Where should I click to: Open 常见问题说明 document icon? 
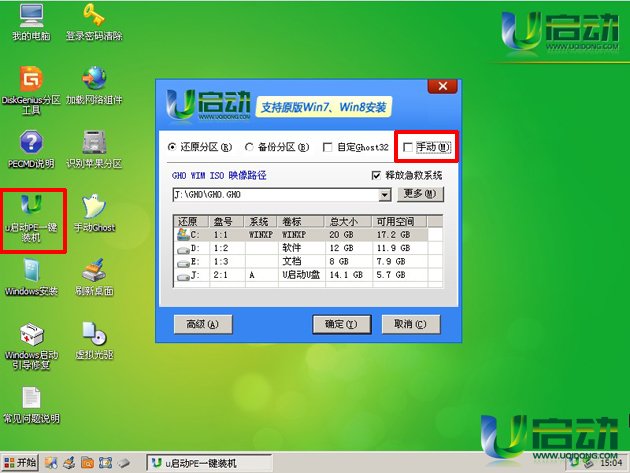point(31,405)
